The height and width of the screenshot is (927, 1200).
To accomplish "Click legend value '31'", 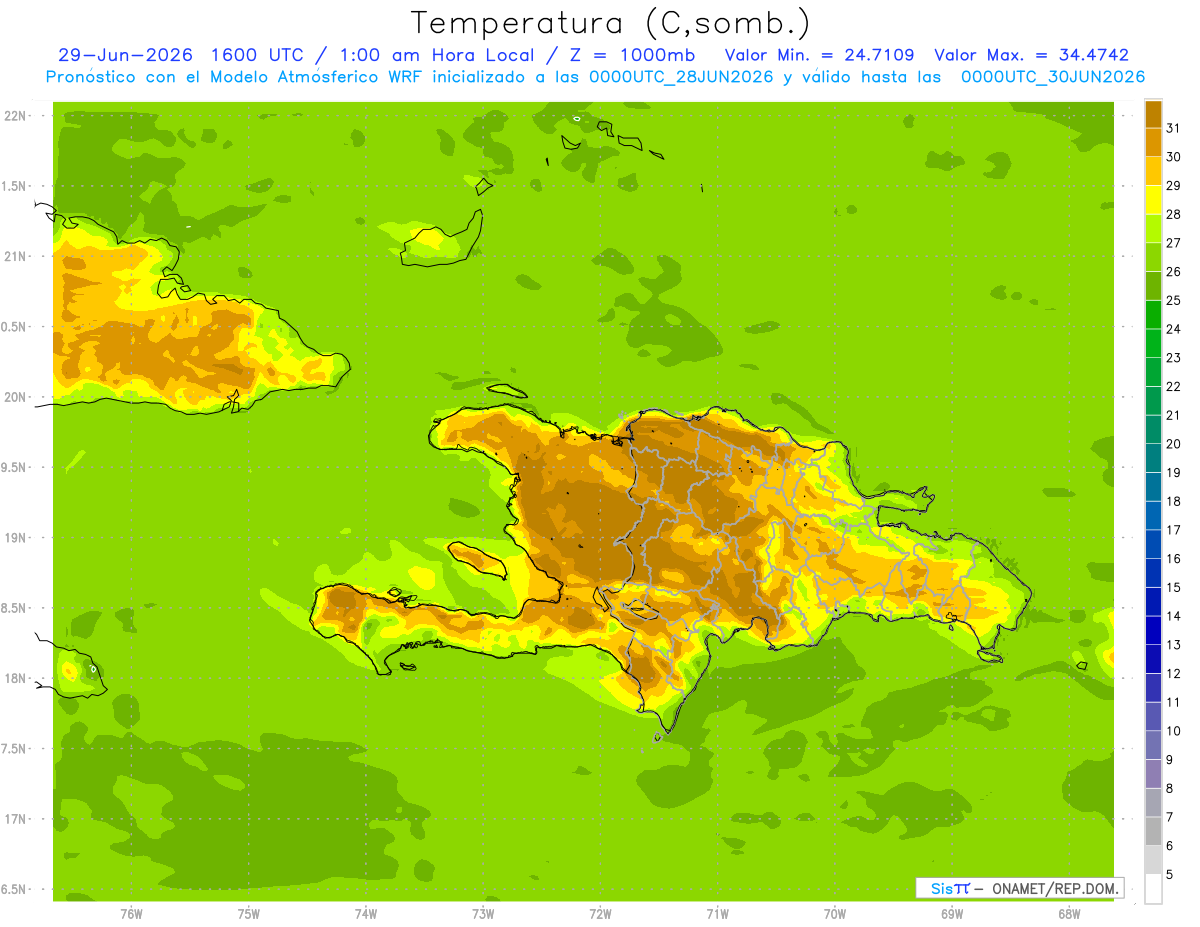I will (x=1173, y=128).
